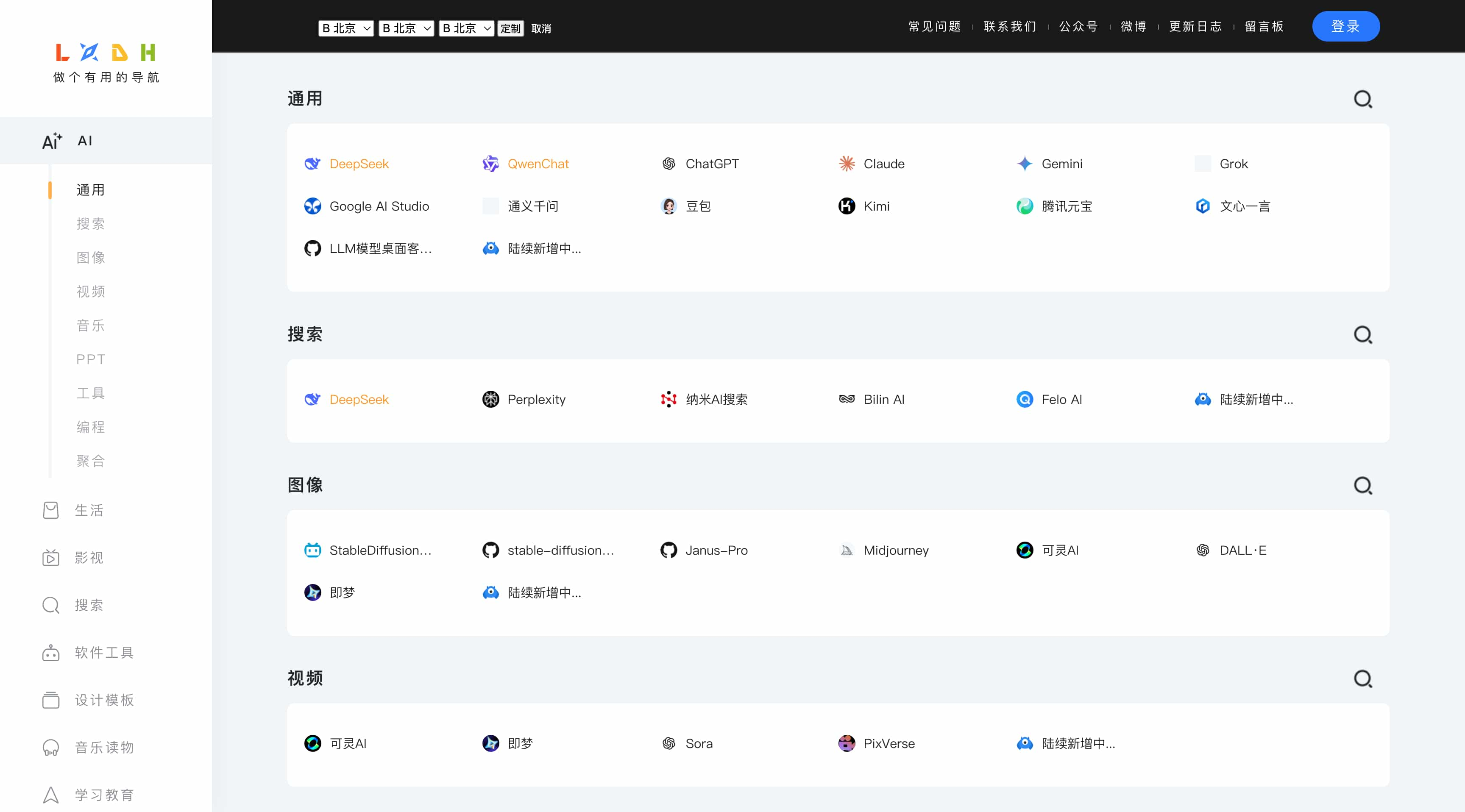Click the PixVerse logo icon

pos(846,743)
